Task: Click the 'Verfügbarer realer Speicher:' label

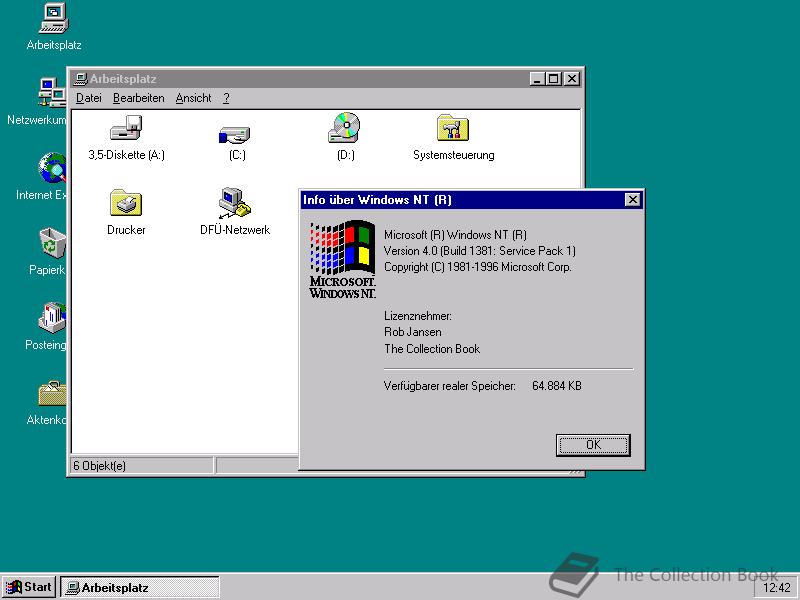Action: pyautogui.click(x=449, y=386)
